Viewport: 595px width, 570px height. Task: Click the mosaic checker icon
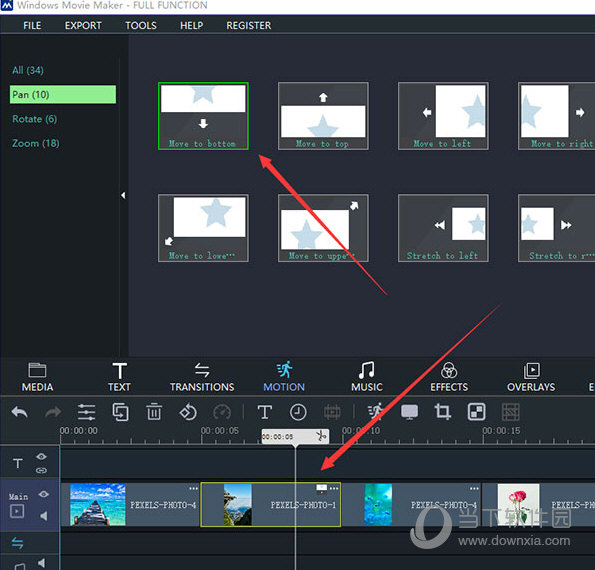point(477,412)
